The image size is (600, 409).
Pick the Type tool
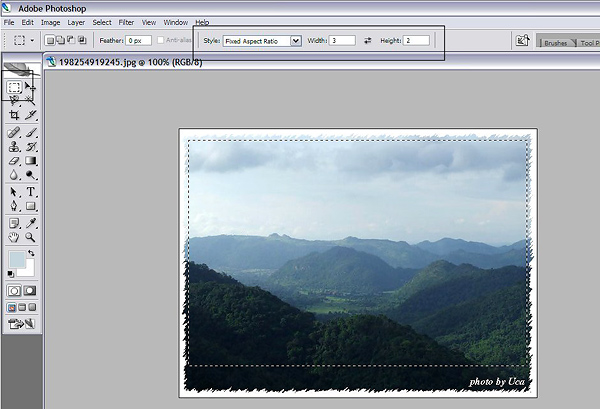pos(31,191)
